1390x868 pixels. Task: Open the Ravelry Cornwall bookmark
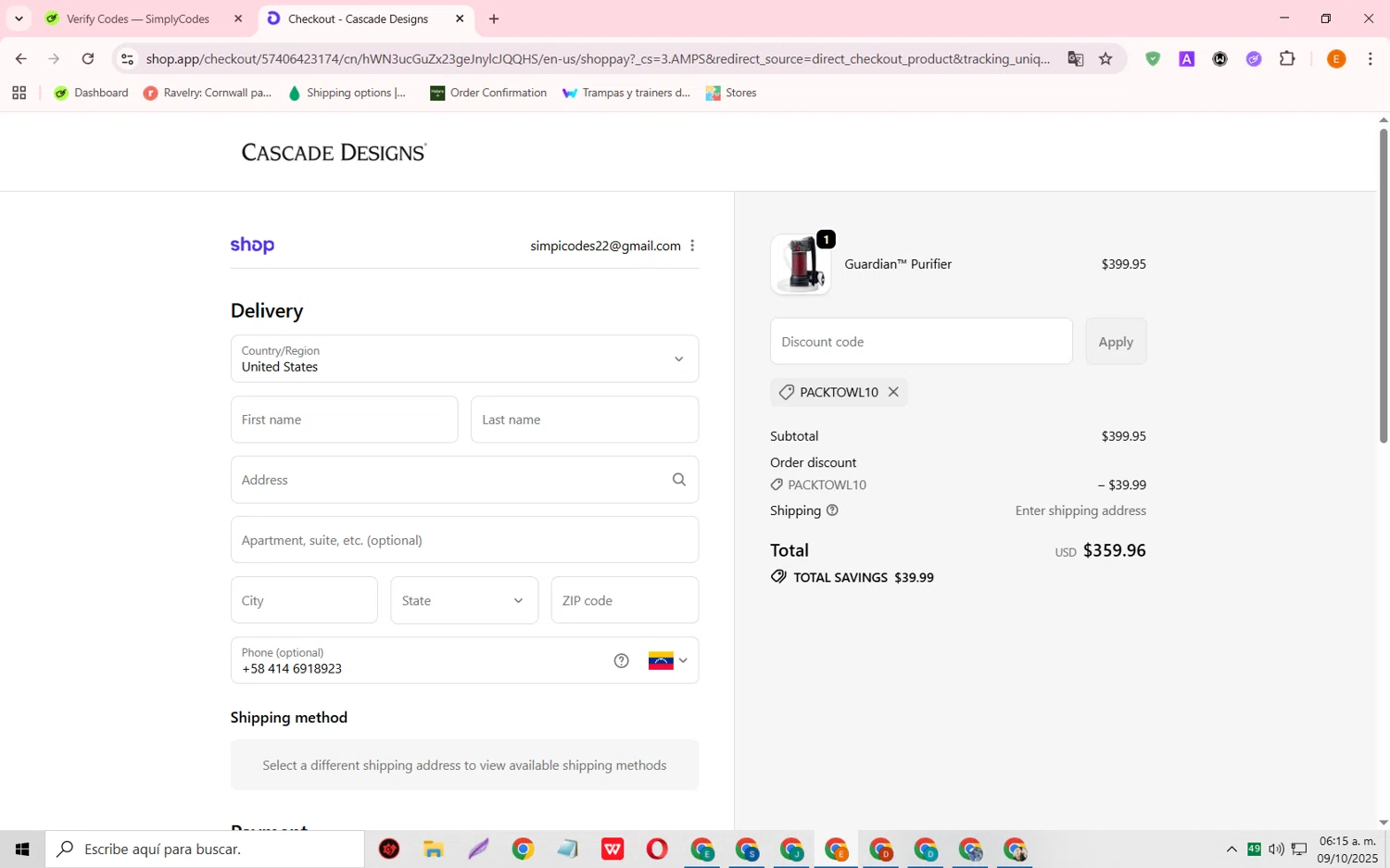pos(208,93)
